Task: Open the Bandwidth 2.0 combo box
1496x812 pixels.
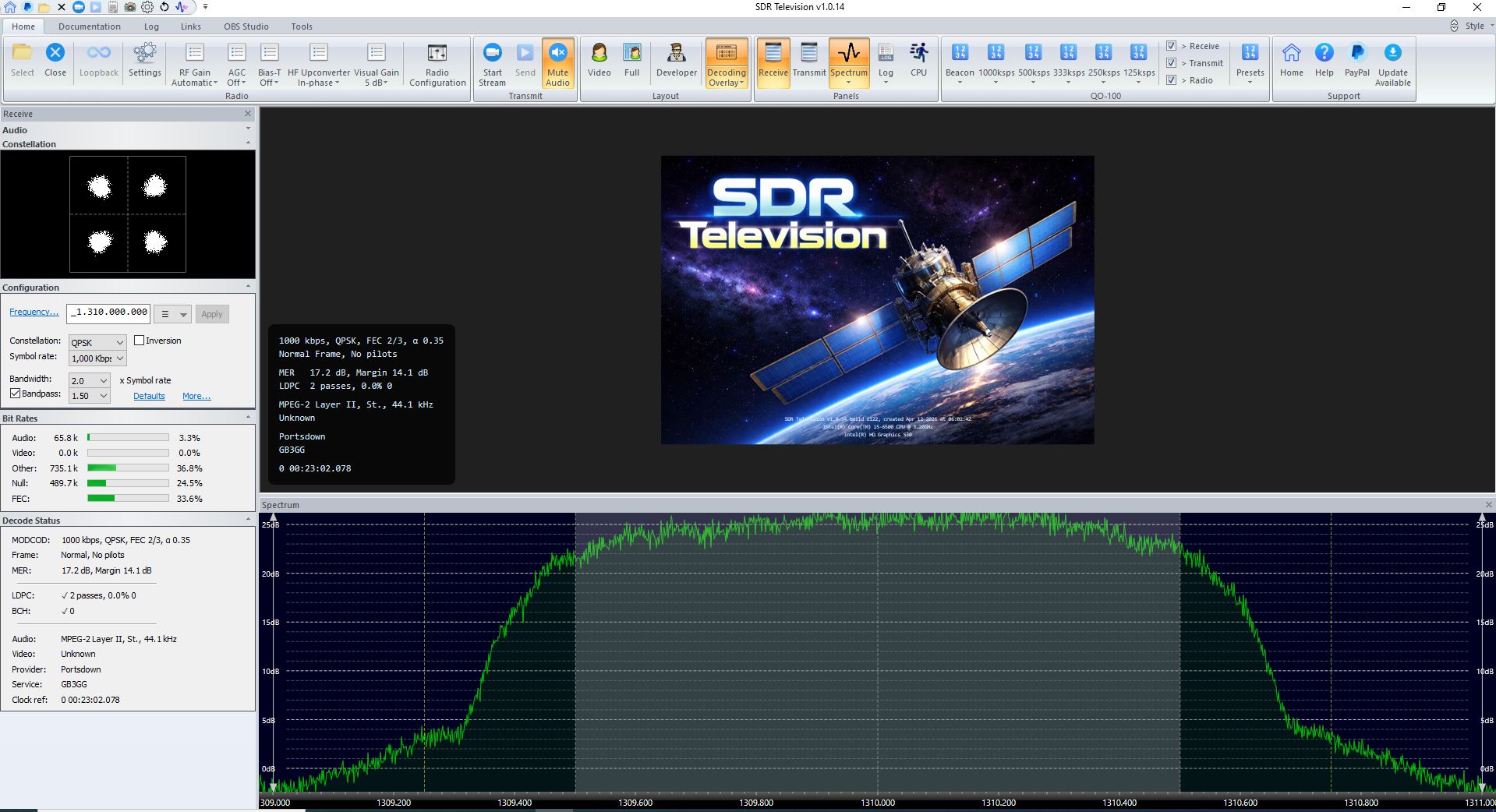Action: coord(90,381)
